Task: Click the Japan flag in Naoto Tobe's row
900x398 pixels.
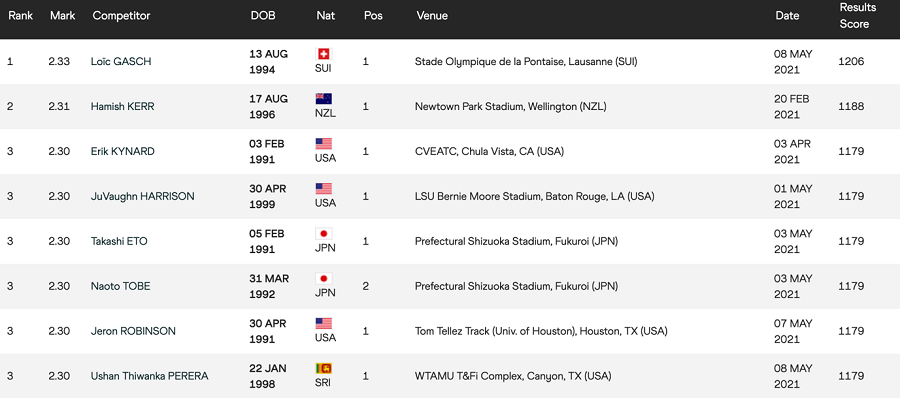Action: [324, 279]
